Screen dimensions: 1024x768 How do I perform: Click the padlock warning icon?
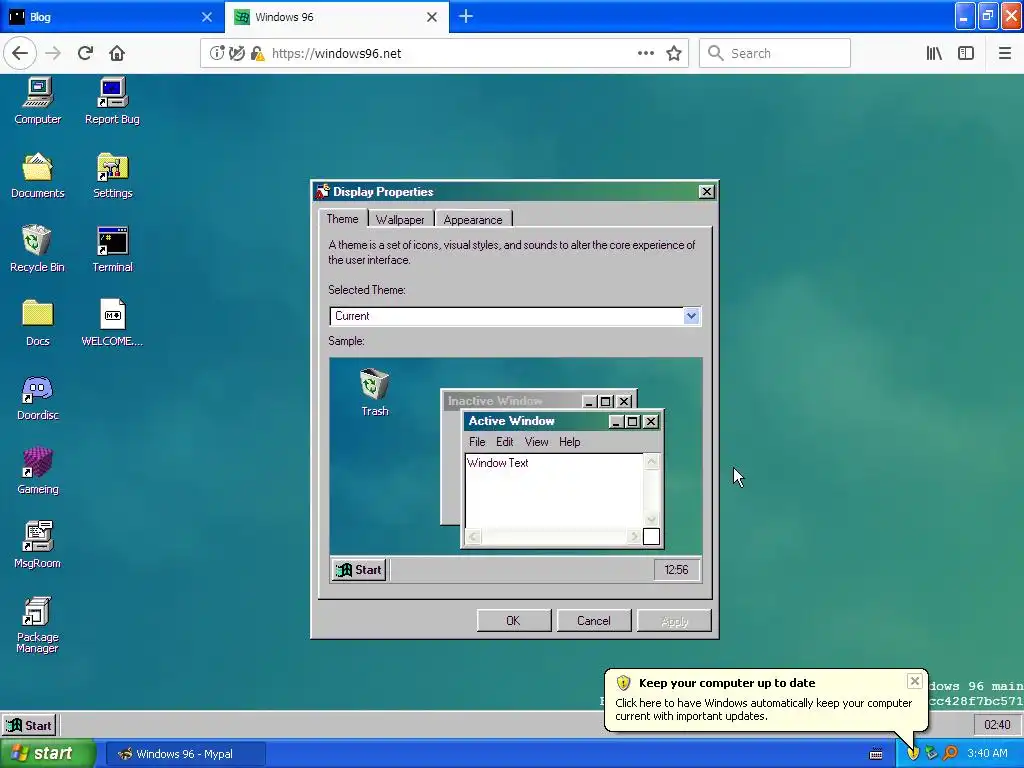[257, 53]
